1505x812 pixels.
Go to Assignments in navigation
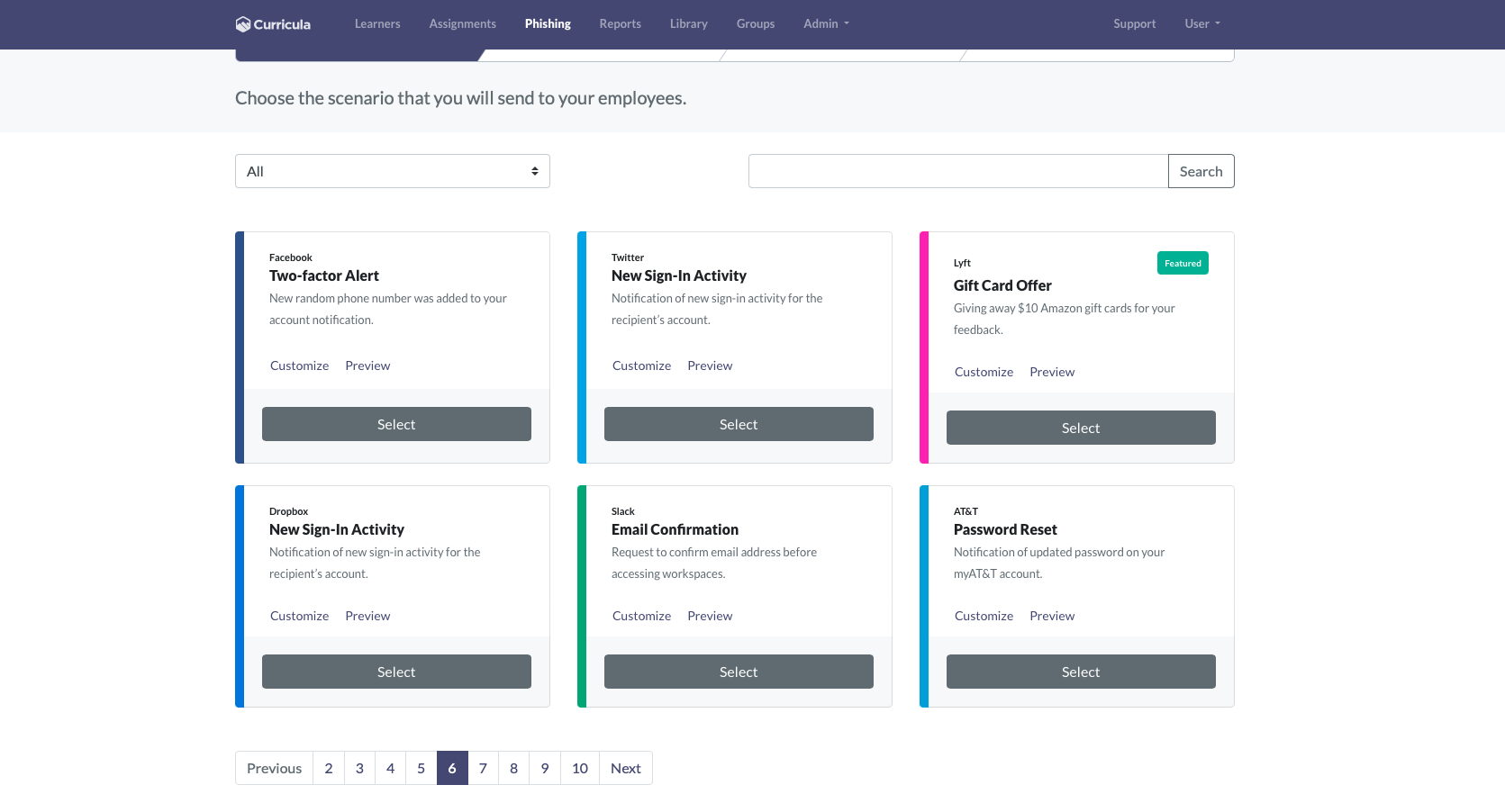point(463,24)
